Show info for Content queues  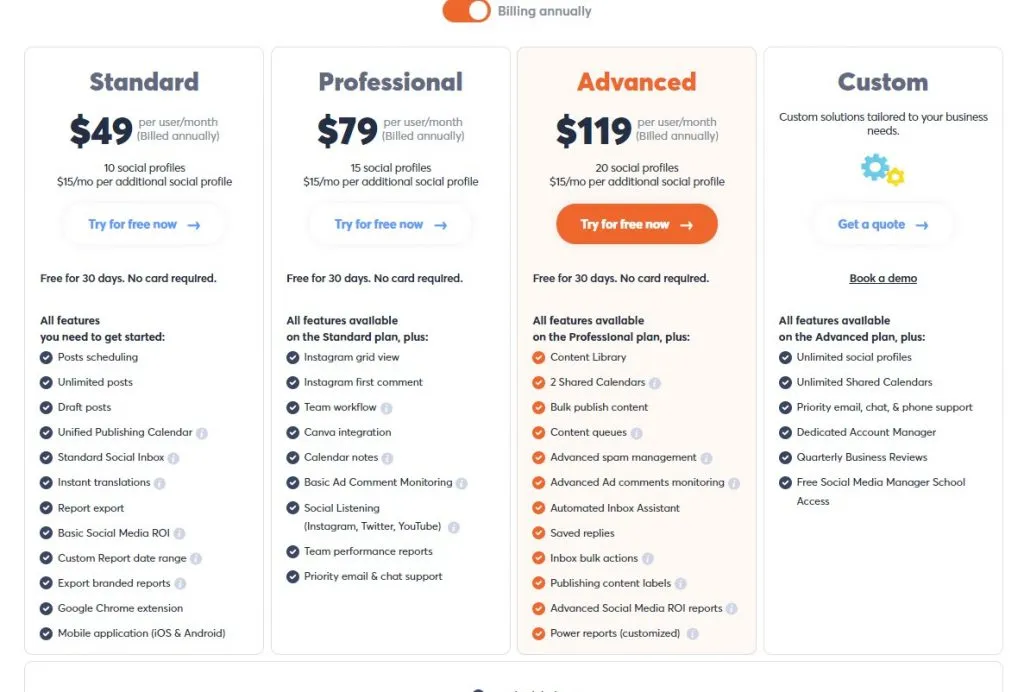click(637, 433)
